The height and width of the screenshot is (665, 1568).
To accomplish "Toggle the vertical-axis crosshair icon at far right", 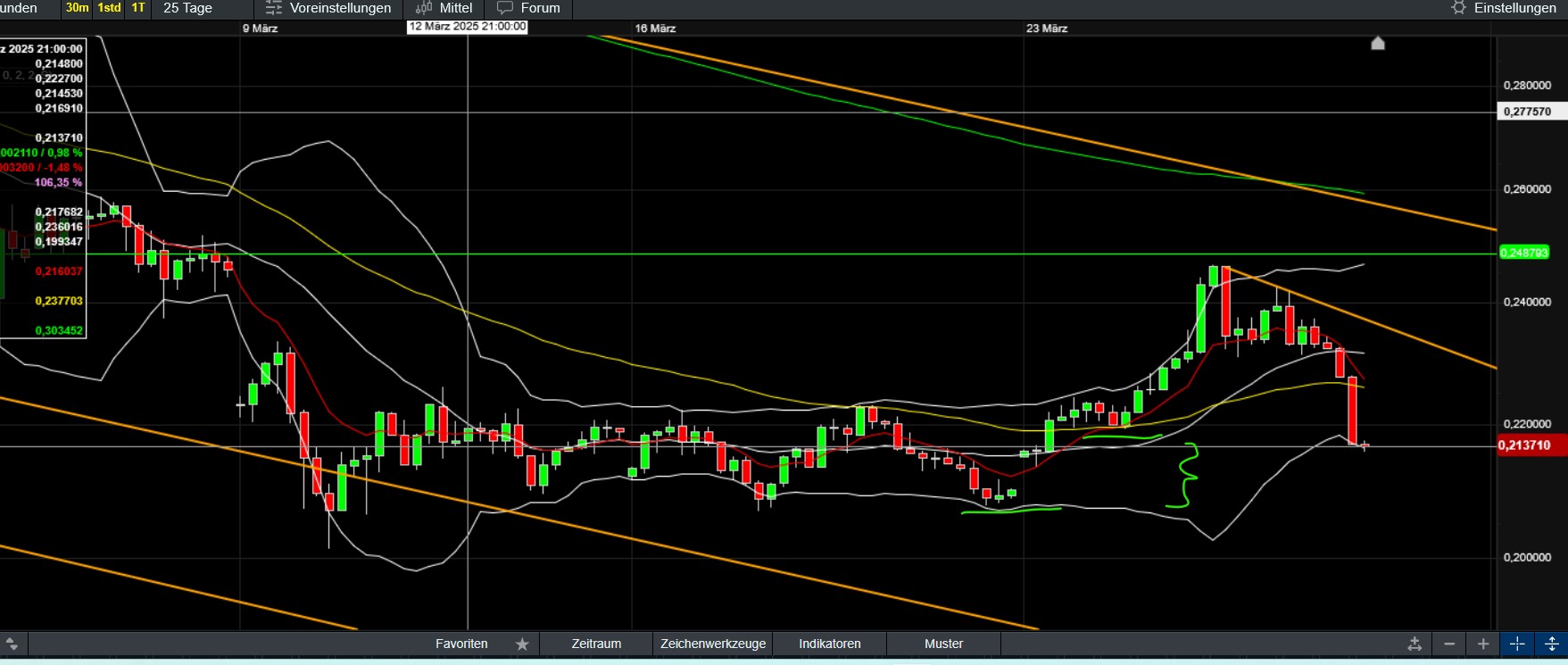I will tap(1551, 644).
